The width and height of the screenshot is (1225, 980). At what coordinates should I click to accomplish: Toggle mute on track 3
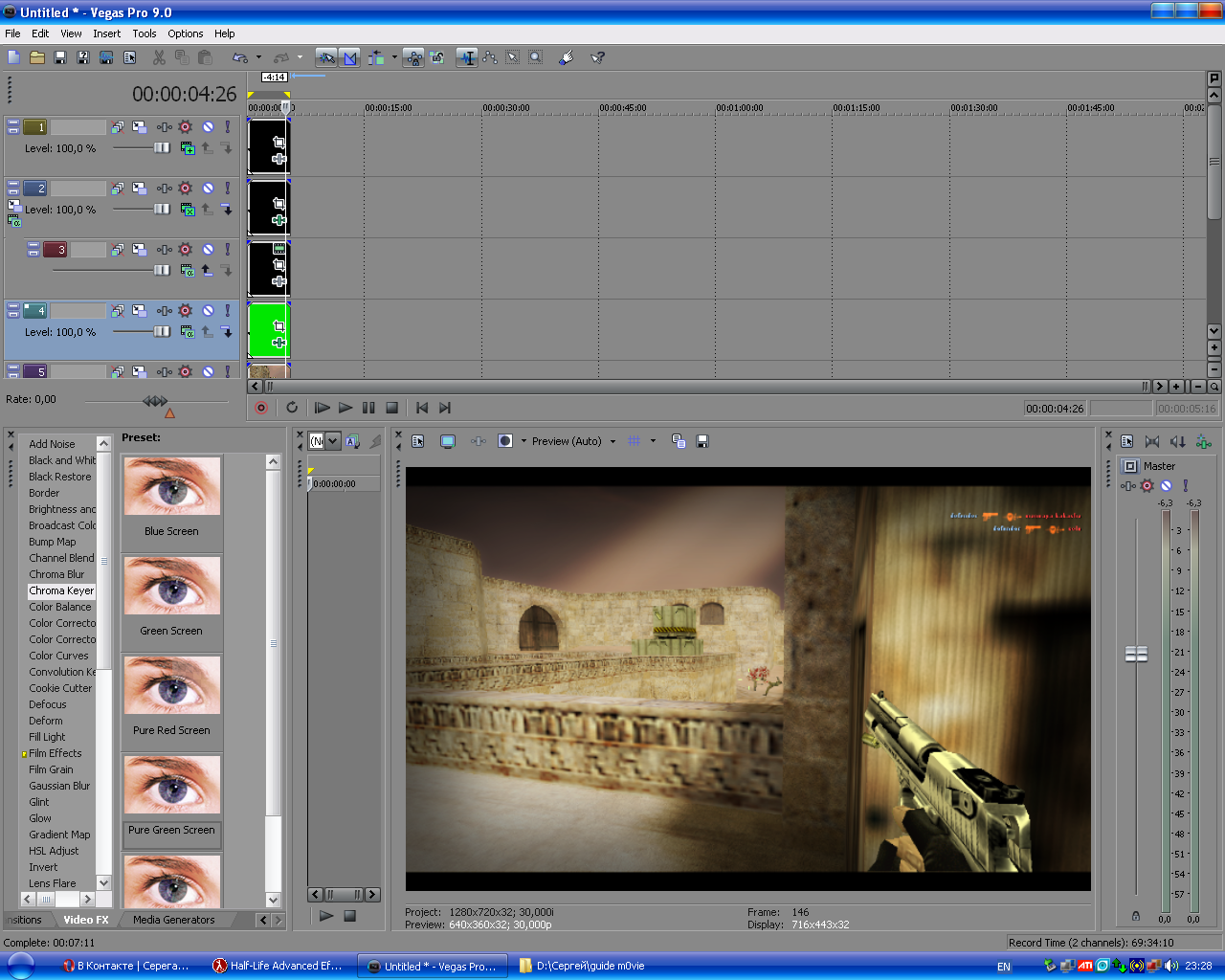[208, 250]
